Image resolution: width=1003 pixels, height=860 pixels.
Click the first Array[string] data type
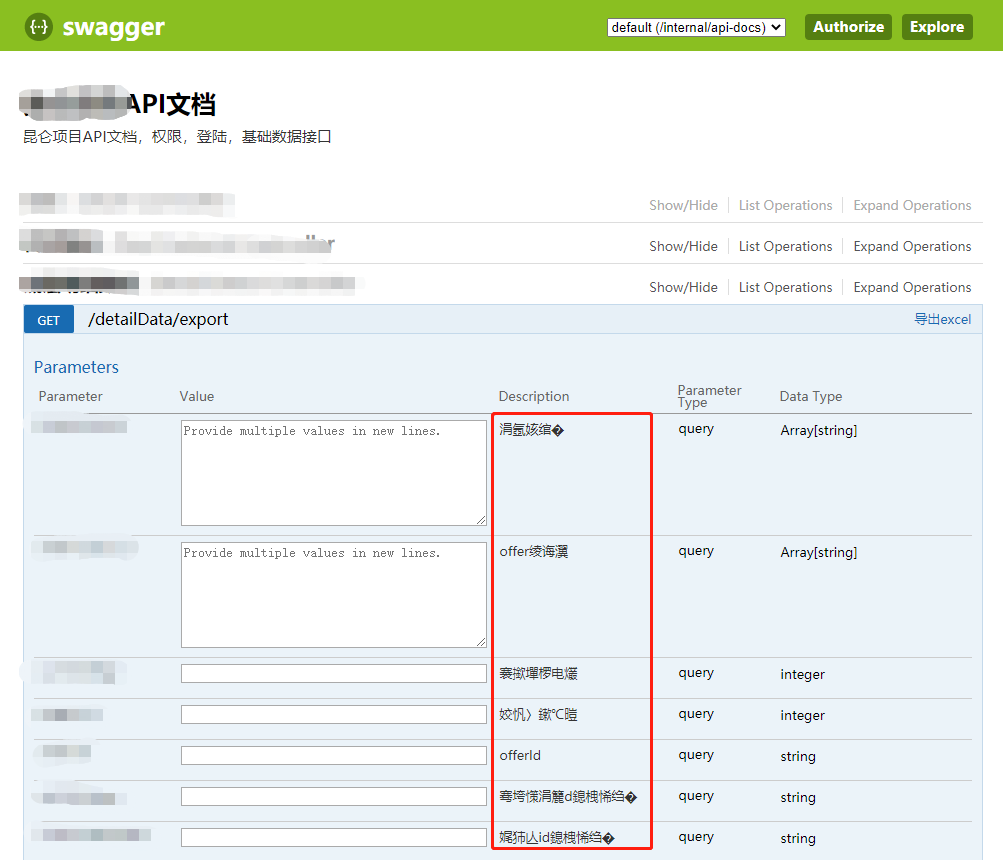(818, 430)
